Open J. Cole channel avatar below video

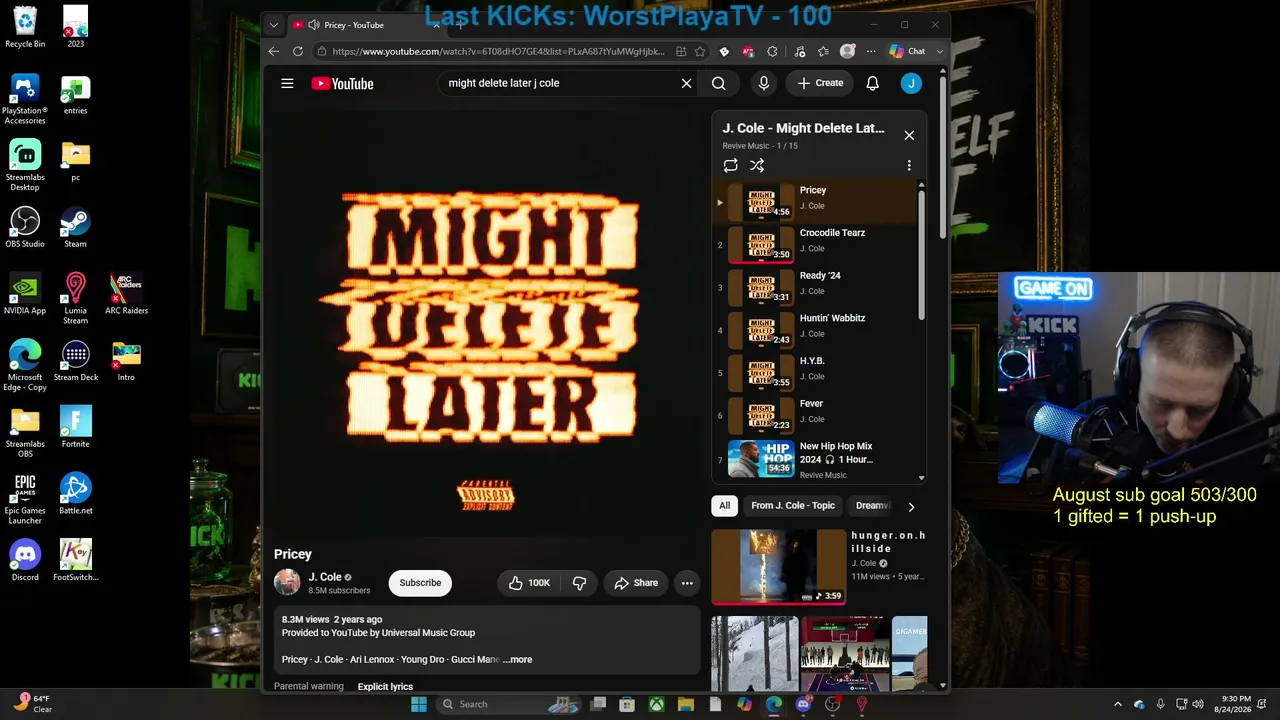[287, 582]
